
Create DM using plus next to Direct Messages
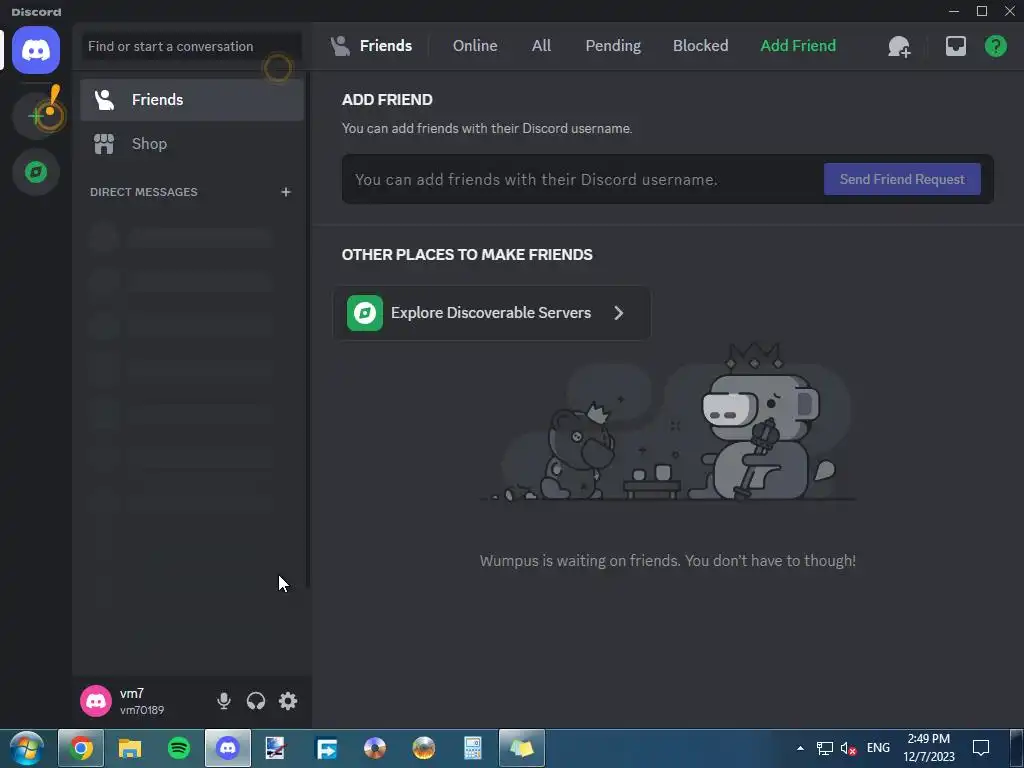pyautogui.click(x=285, y=192)
